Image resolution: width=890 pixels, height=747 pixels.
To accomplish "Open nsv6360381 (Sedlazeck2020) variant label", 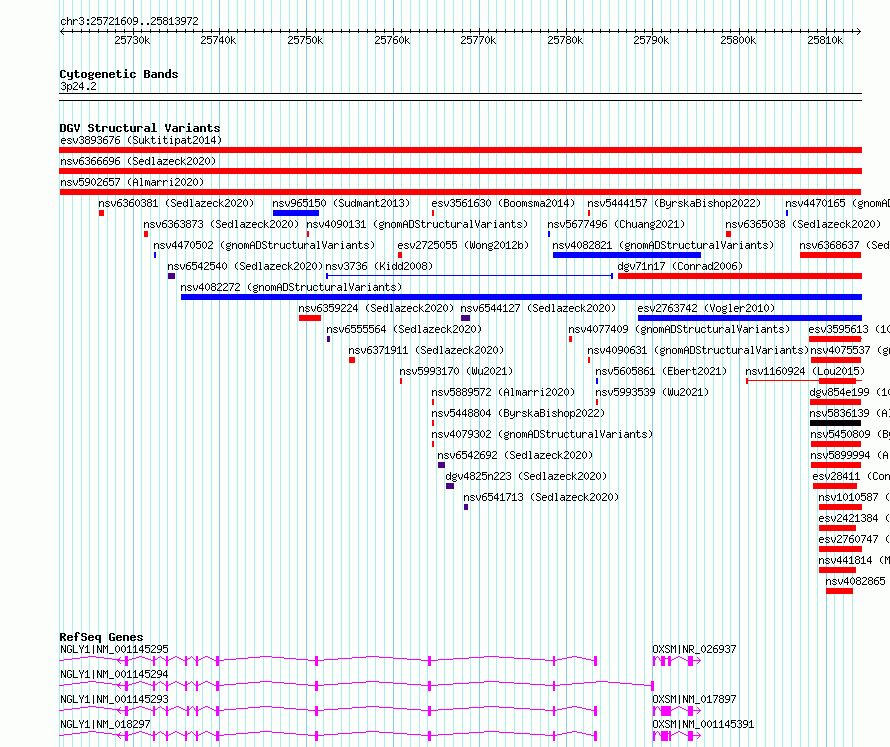I will point(176,203).
